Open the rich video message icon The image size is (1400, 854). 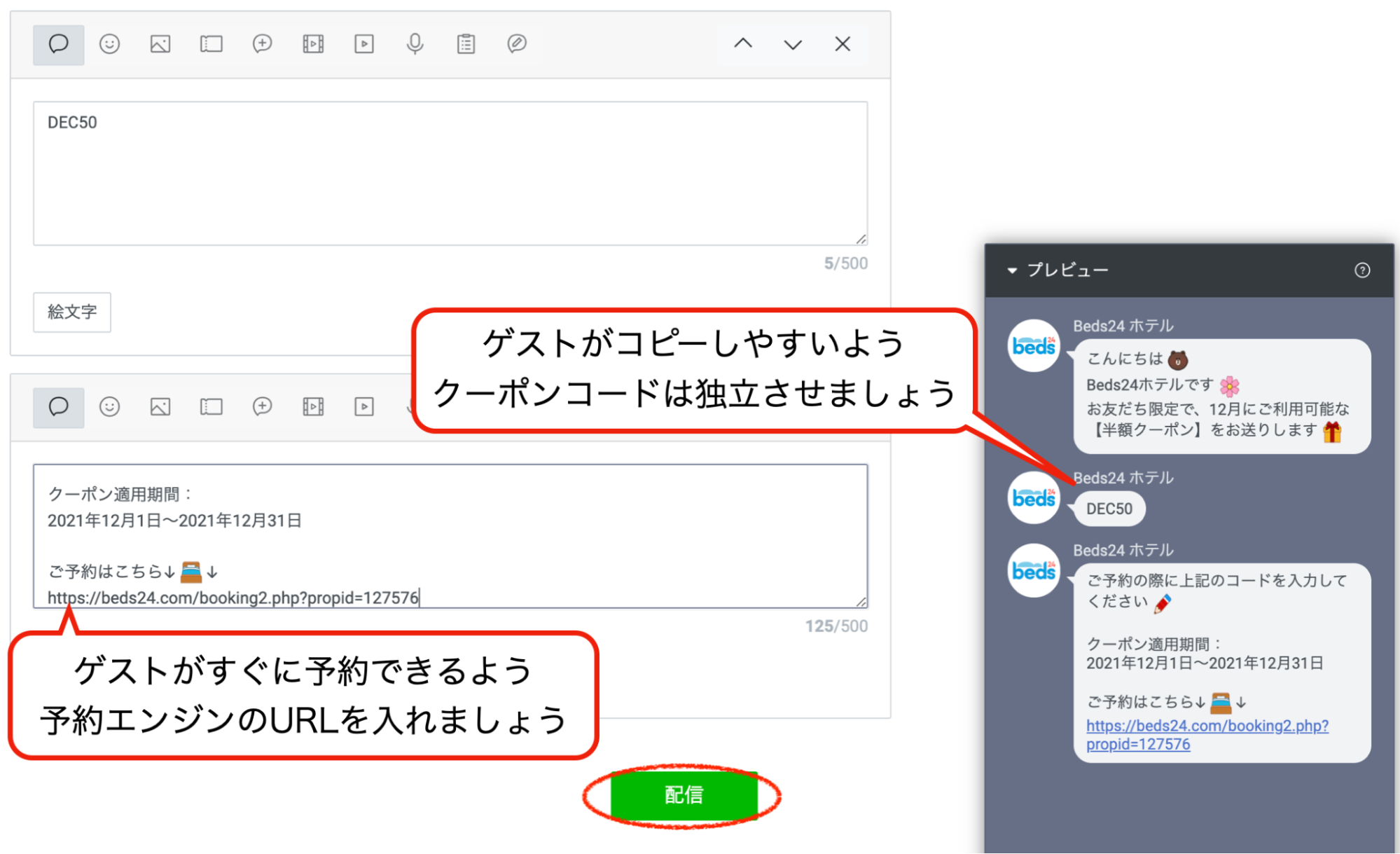[x=312, y=44]
